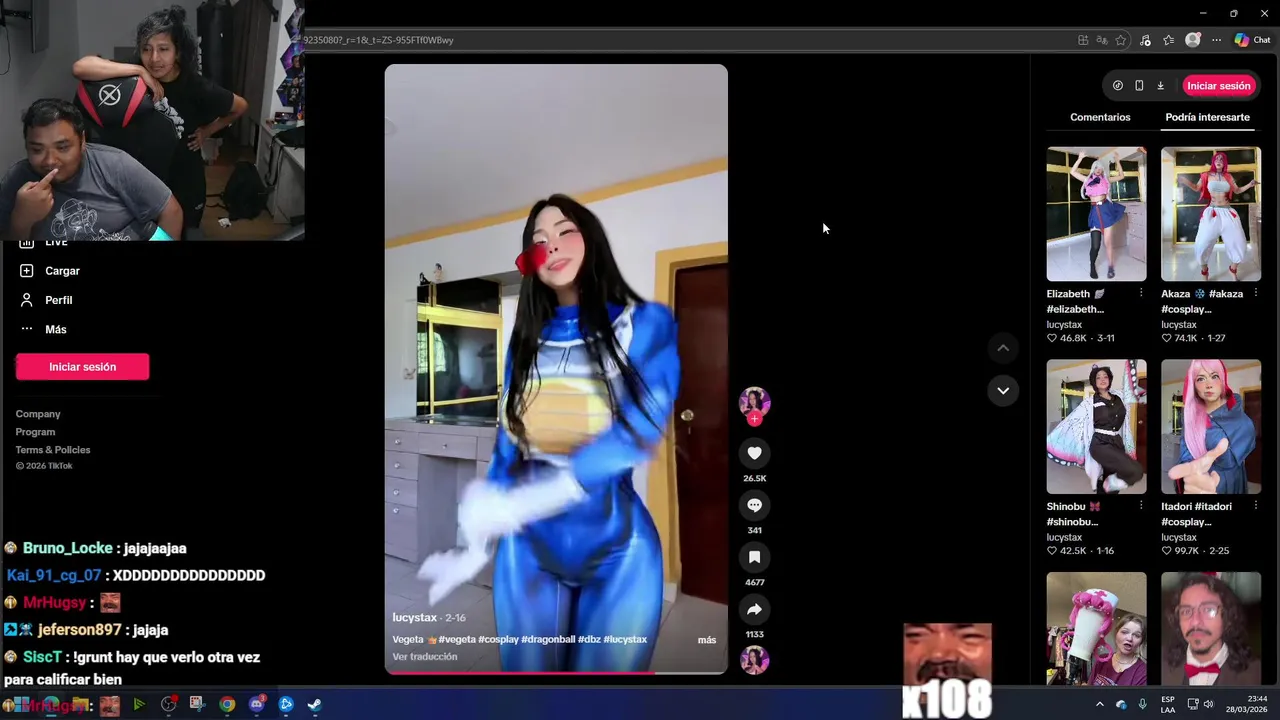
Task: Select Perfil in the left sidebar
Action: click(46, 300)
